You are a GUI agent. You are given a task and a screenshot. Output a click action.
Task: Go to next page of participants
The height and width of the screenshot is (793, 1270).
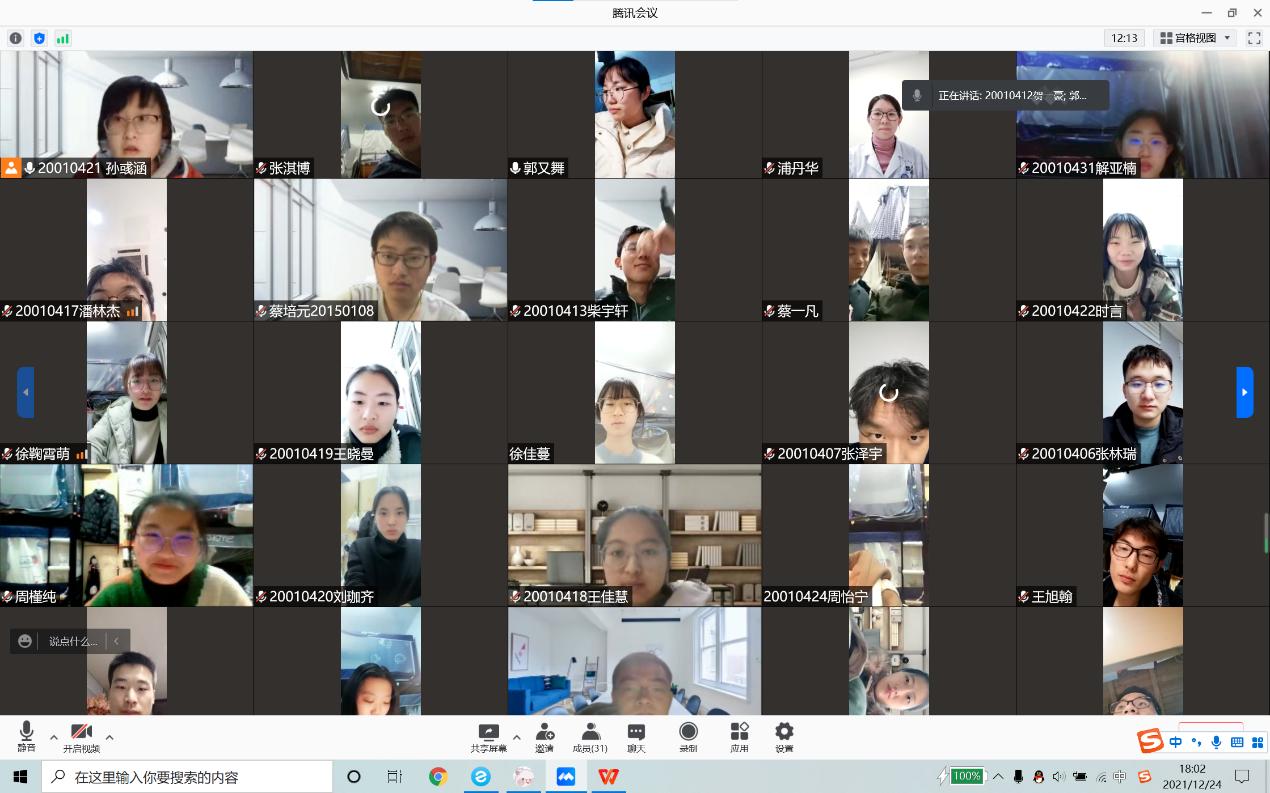tap(1244, 392)
